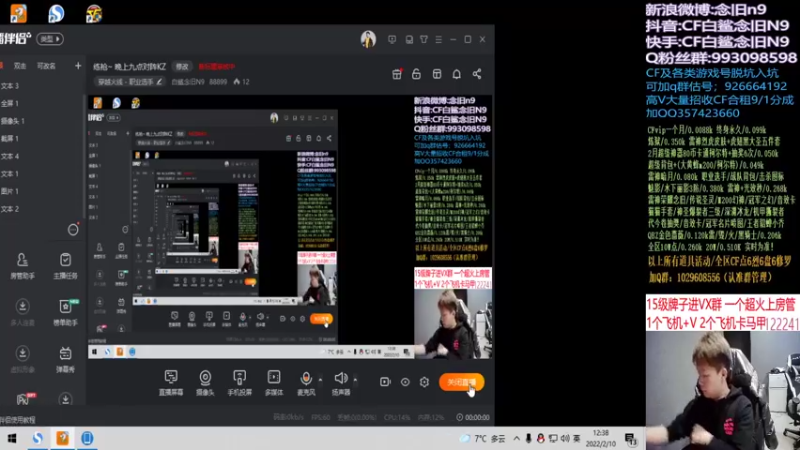Viewport: 800px width, 450px height.
Task: Click the stream timer 00:00:00
Action: (x=473, y=417)
